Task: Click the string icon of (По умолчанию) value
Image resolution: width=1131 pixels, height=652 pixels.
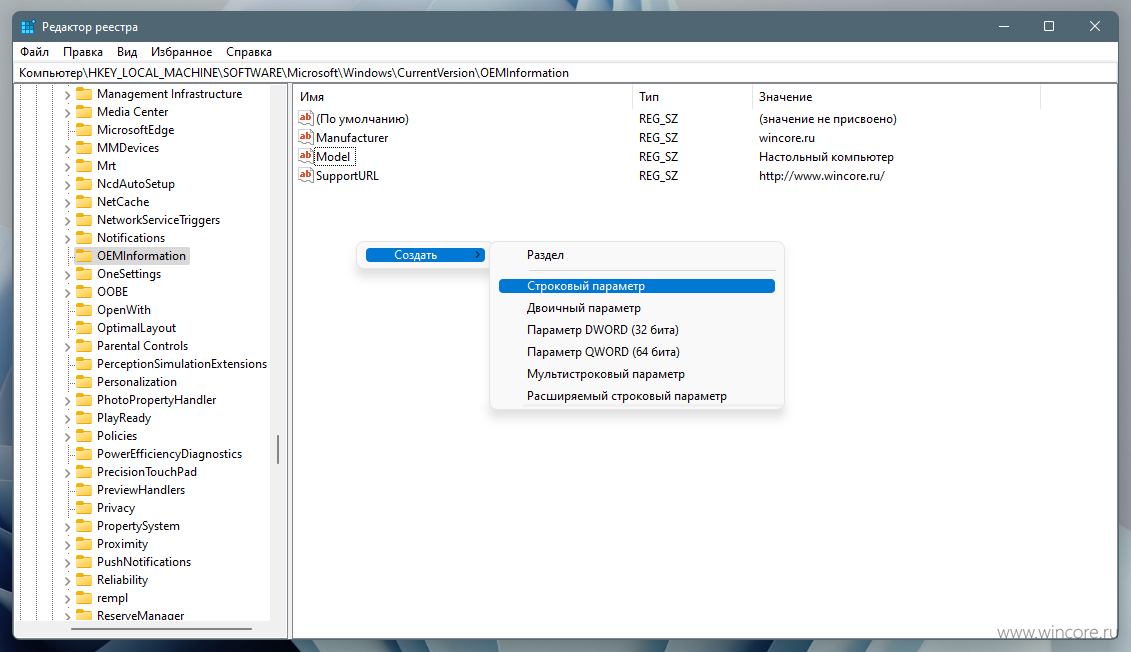Action: tap(306, 118)
